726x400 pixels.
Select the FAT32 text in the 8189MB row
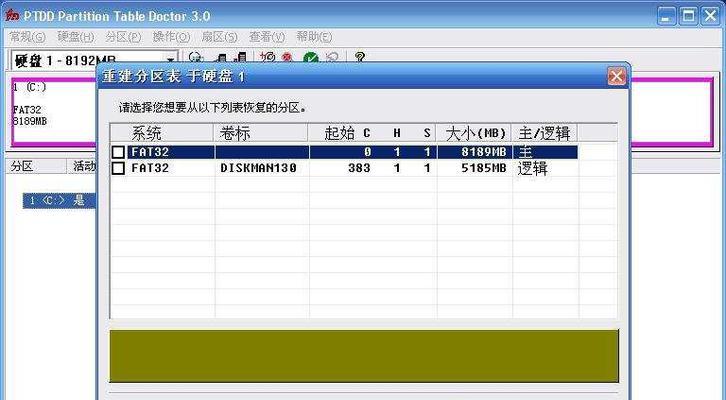(x=150, y=152)
